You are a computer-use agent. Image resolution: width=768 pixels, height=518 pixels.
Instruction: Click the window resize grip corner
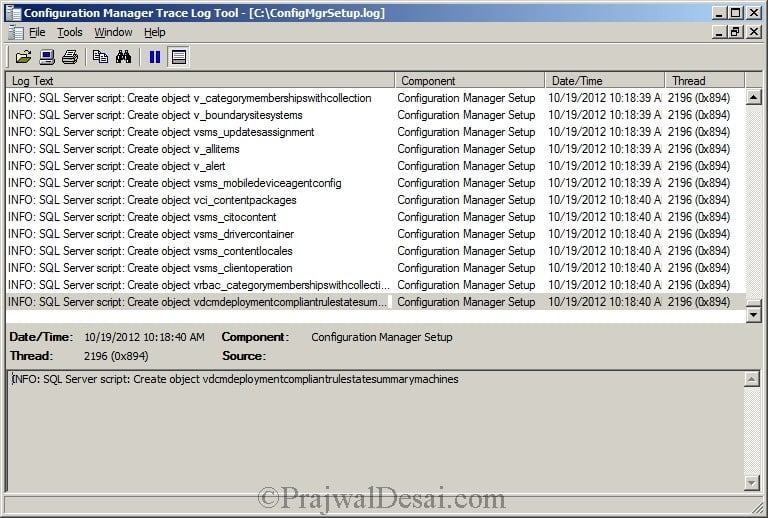pyautogui.click(x=757, y=508)
